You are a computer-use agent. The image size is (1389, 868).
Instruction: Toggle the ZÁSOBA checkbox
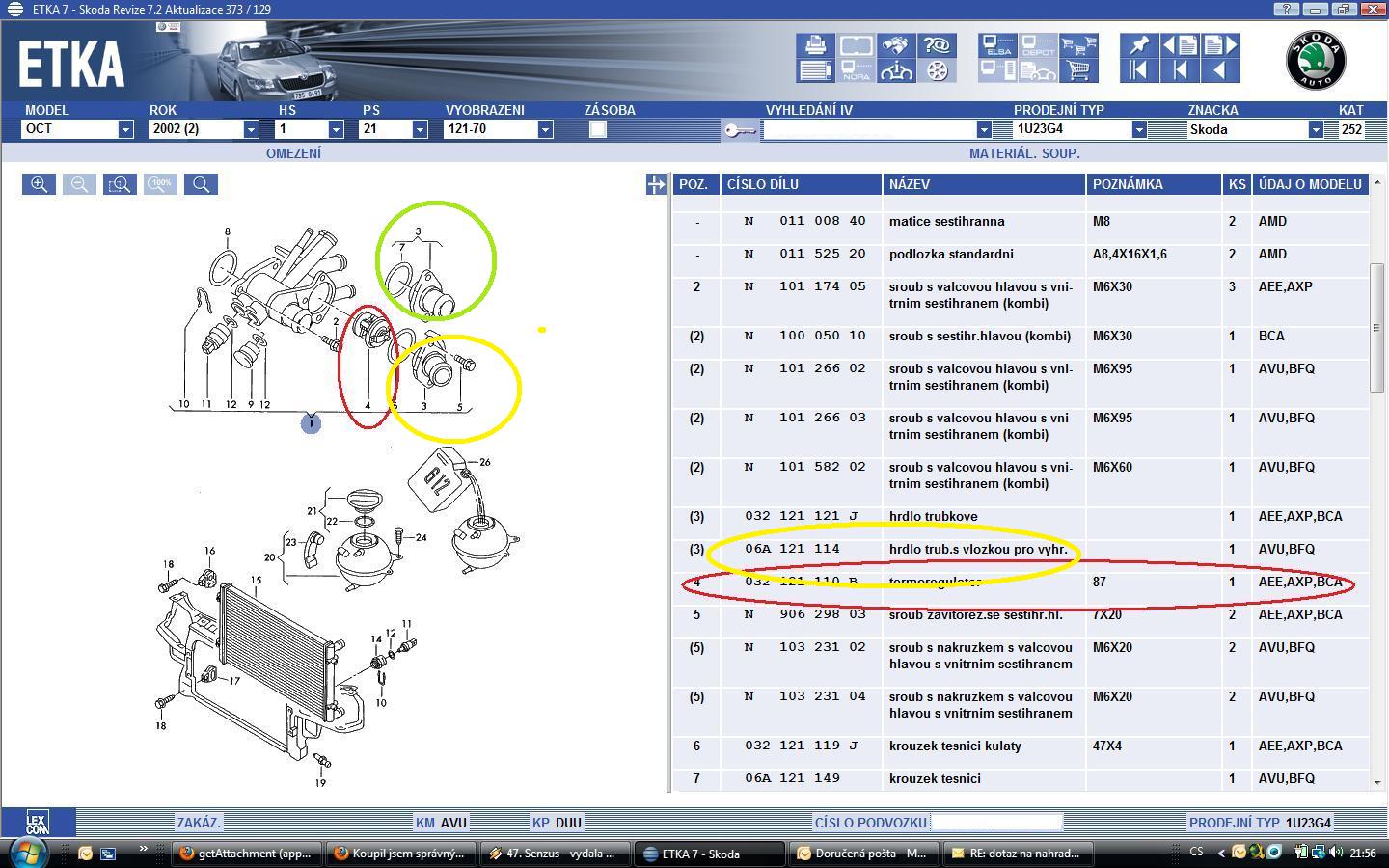[x=598, y=129]
